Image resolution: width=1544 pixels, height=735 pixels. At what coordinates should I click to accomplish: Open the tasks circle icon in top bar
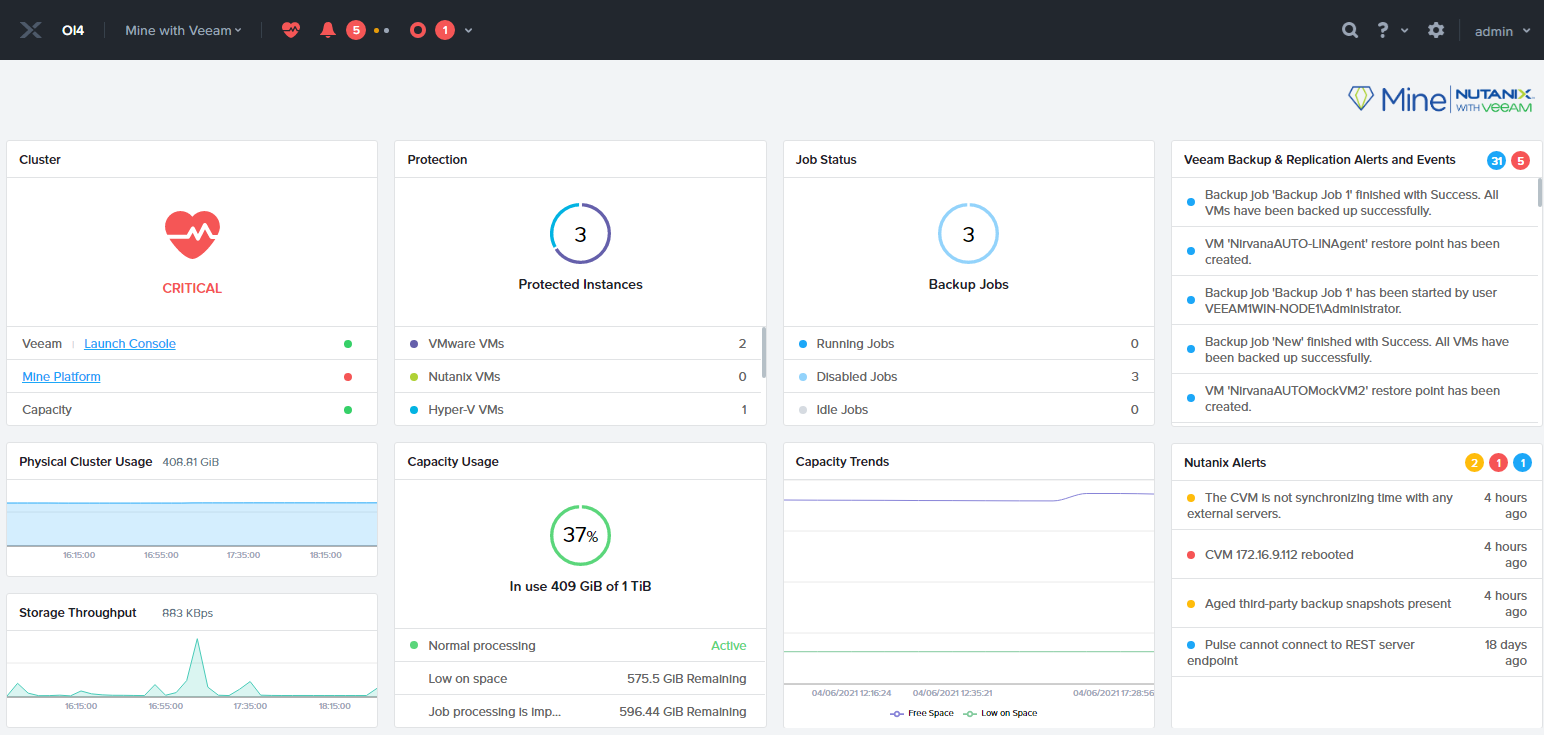418,30
